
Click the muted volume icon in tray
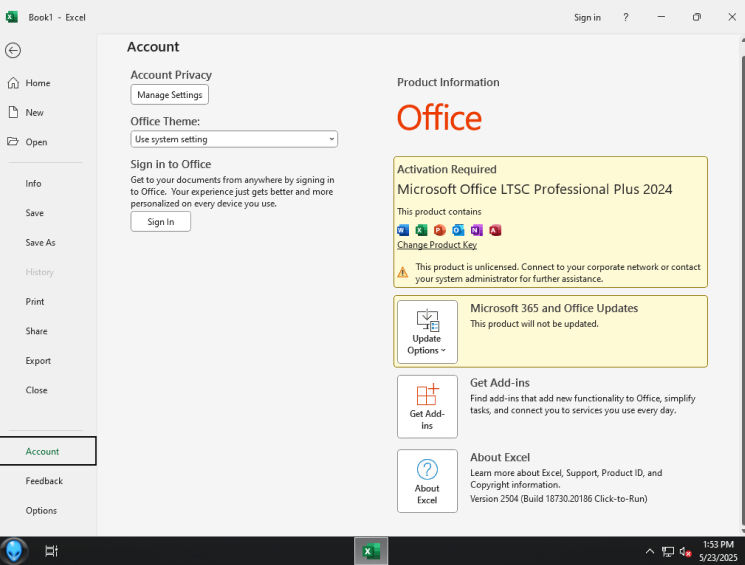pos(685,552)
